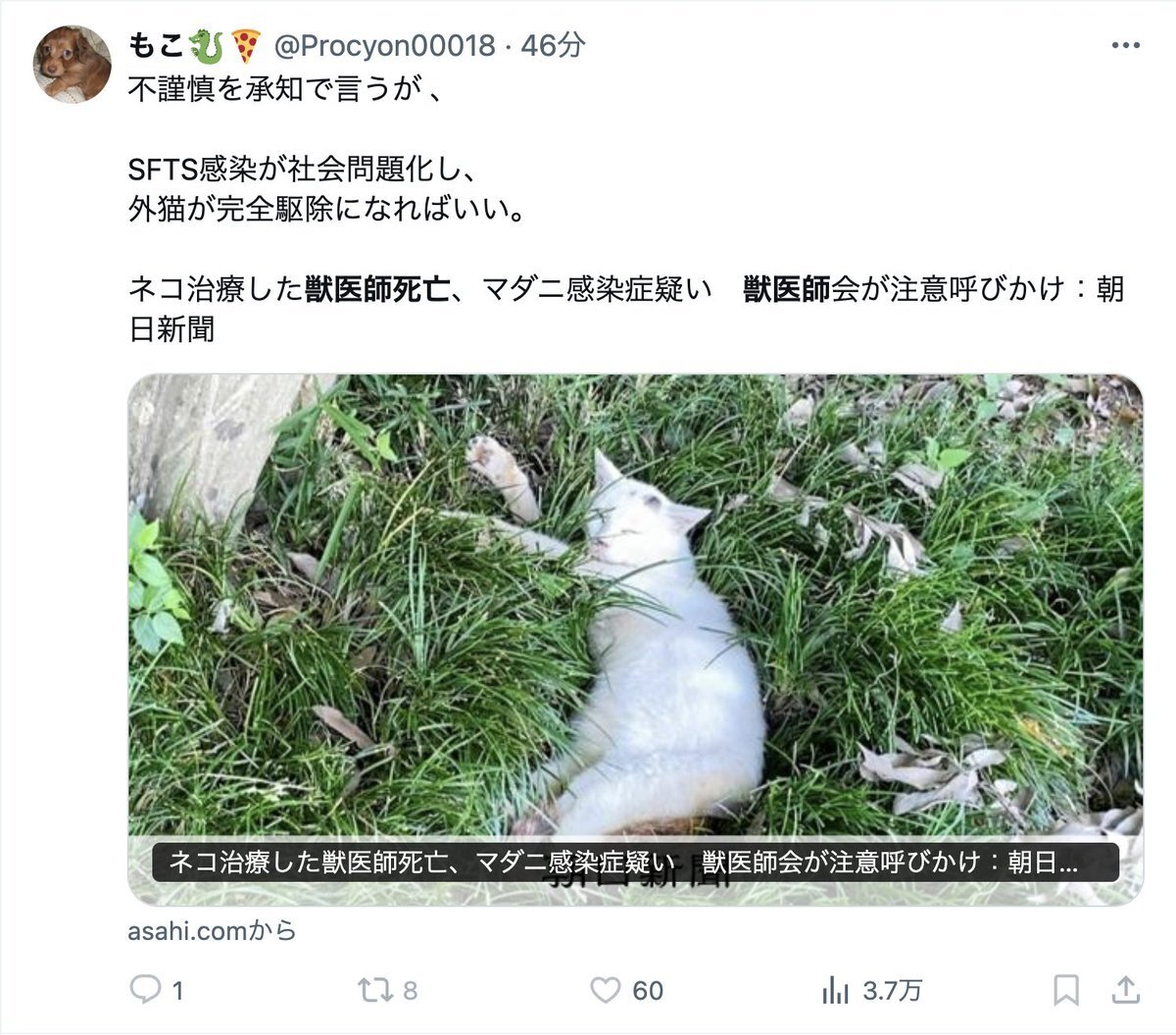Open the three-dot more options menu

1125,46
